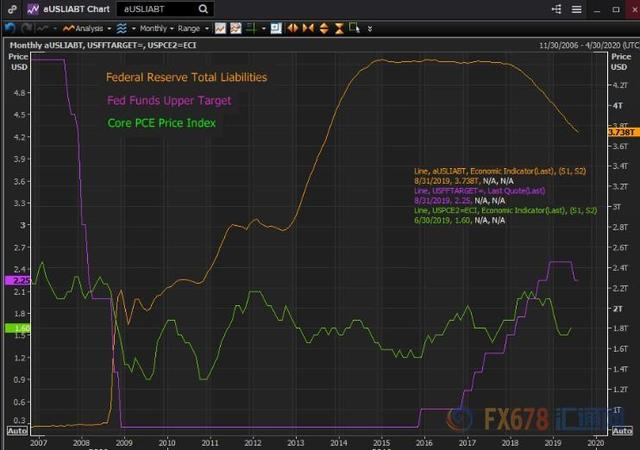Expand the Monthly interval dropdown
The width and height of the screenshot is (640, 450).
pyautogui.click(x=157, y=29)
